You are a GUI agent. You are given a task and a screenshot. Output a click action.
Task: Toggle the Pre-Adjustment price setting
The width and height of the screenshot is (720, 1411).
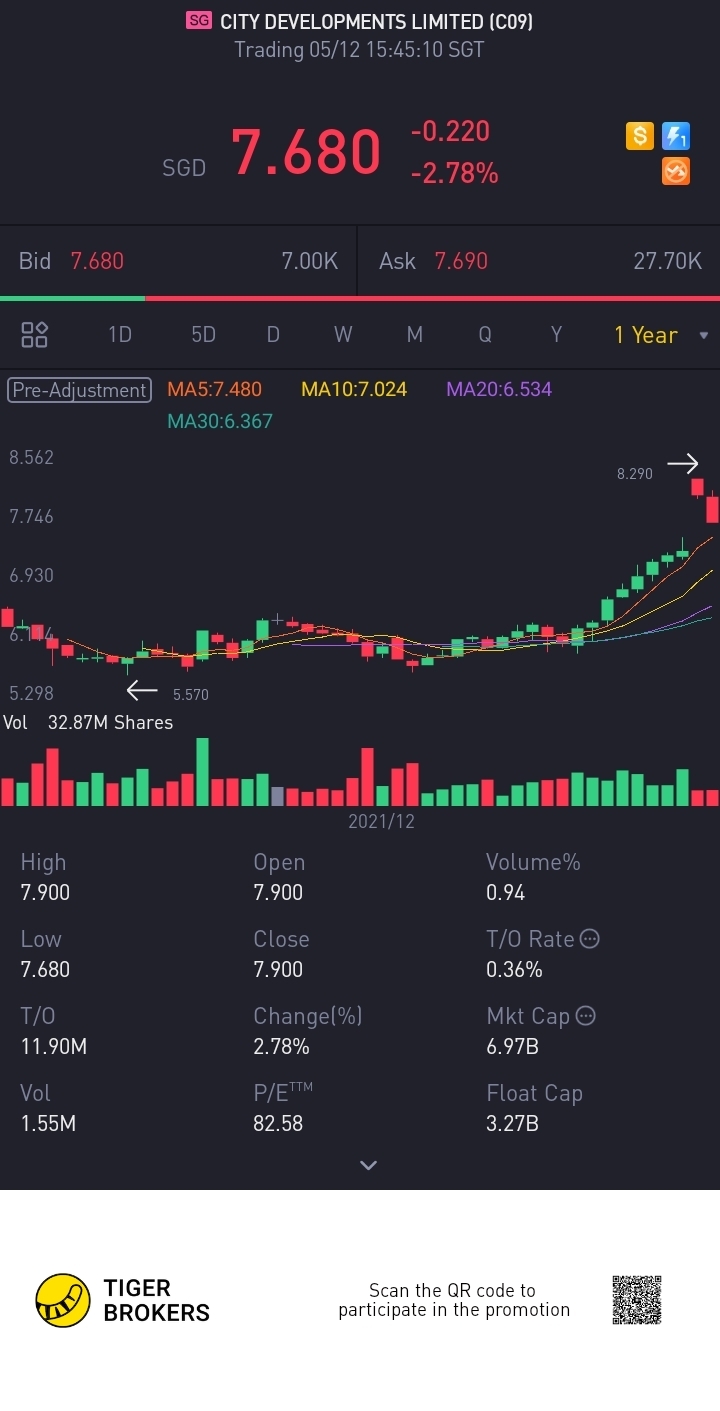79,390
